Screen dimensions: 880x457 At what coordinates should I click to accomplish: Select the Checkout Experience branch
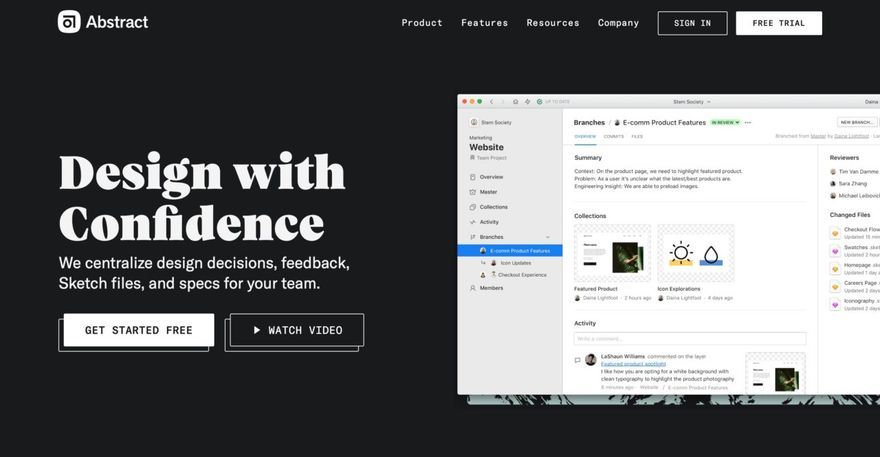522,275
